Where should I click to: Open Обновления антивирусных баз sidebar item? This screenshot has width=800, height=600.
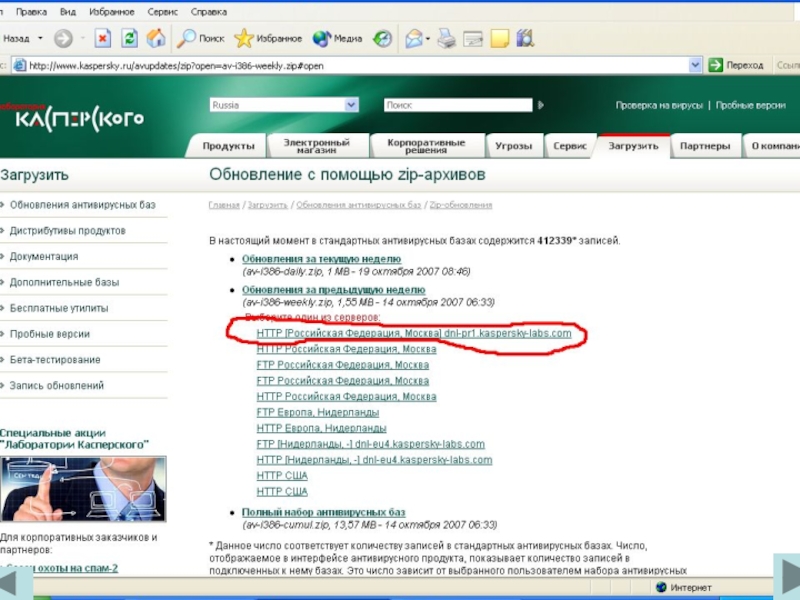click(x=82, y=205)
